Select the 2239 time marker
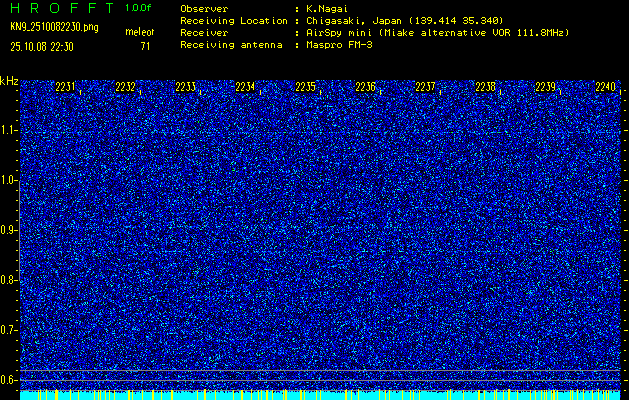This screenshot has height=400, width=629. pyautogui.click(x=545, y=88)
